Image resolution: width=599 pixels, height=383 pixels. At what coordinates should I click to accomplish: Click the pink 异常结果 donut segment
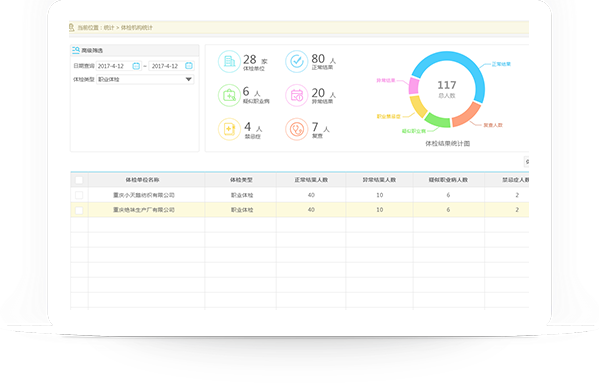pos(414,86)
